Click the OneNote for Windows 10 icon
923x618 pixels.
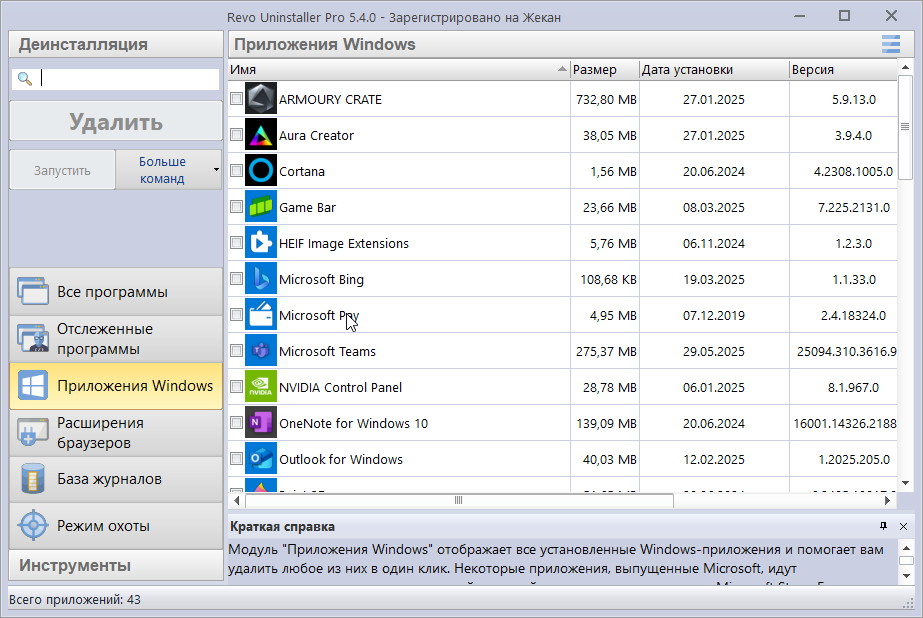tap(260, 422)
